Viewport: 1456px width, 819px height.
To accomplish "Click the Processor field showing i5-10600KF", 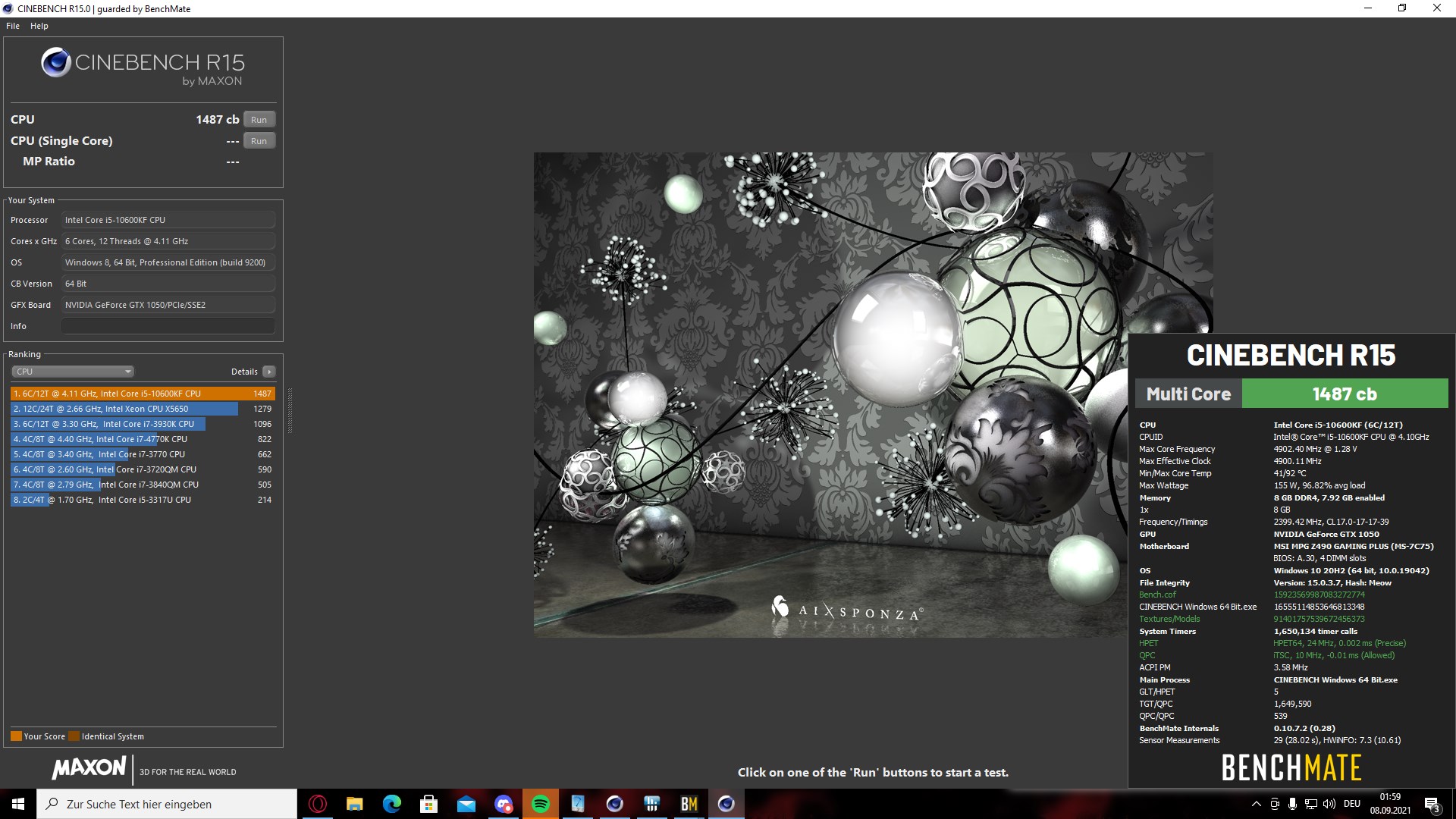I will (x=168, y=220).
